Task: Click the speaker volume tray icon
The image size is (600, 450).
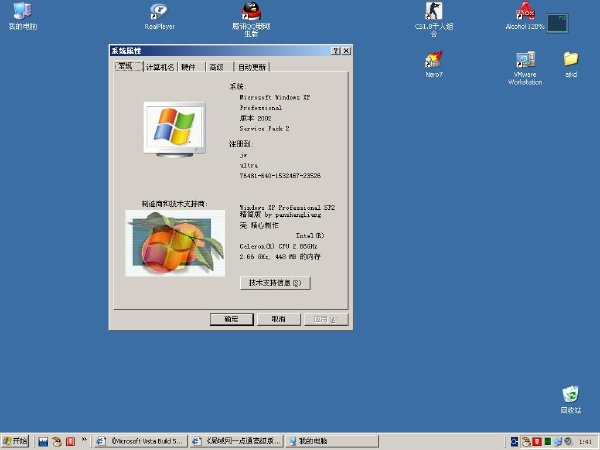Action: click(x=567, y=442)
